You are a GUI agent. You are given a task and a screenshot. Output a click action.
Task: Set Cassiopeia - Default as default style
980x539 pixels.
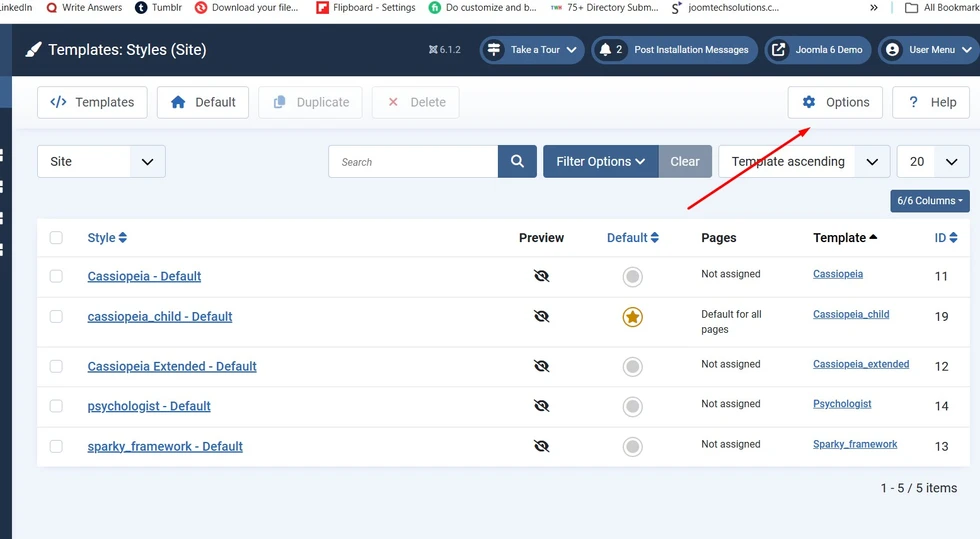[x=632, y=276]
